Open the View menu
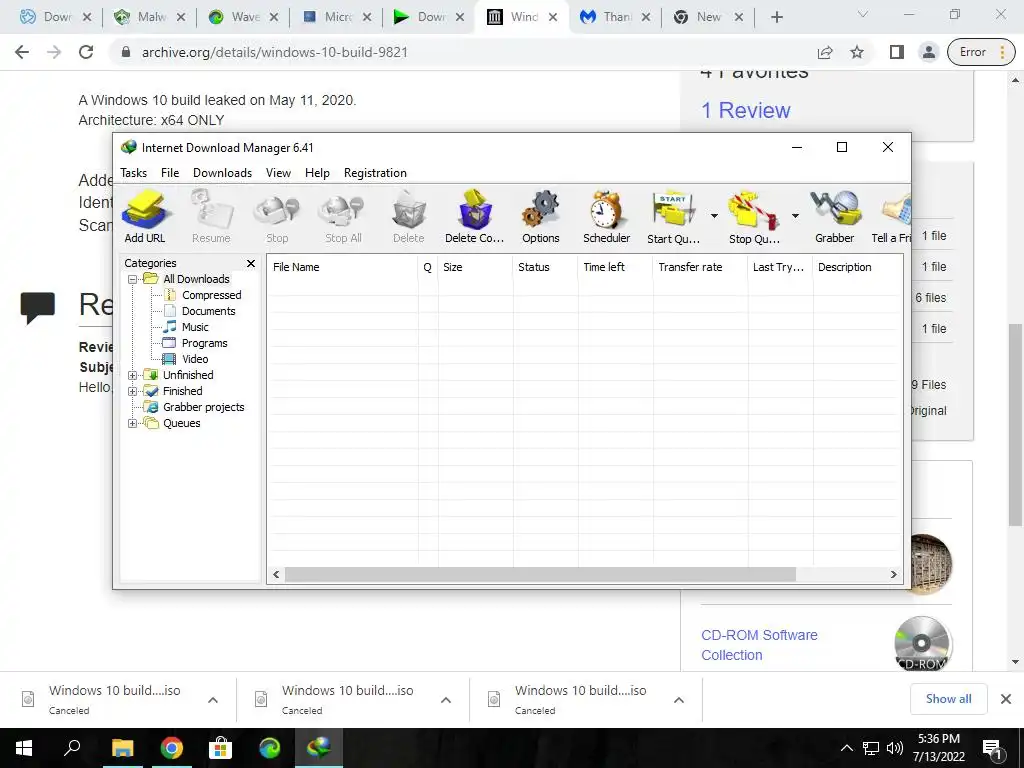This screenshot has height=768, width=1024. [x=278, y=173]
